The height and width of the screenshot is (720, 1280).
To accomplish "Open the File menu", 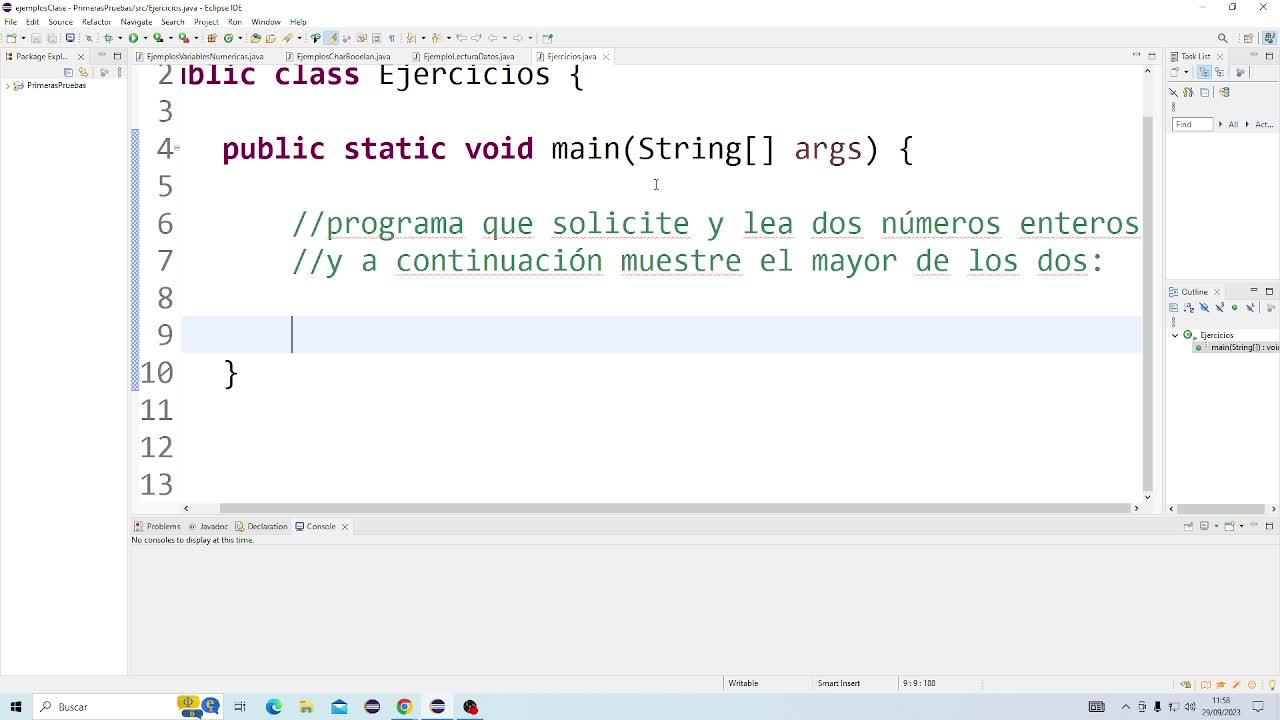I will pos(10,21).
